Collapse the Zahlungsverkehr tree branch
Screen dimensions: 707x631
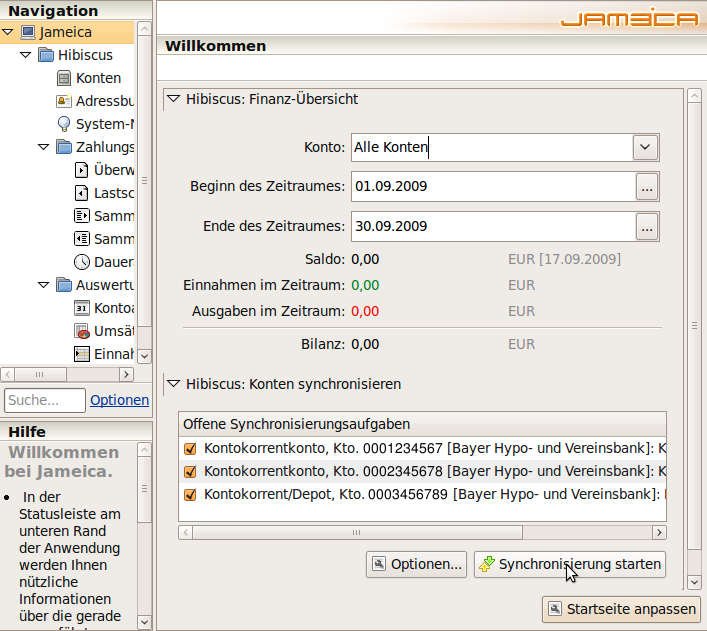[44, 147]
